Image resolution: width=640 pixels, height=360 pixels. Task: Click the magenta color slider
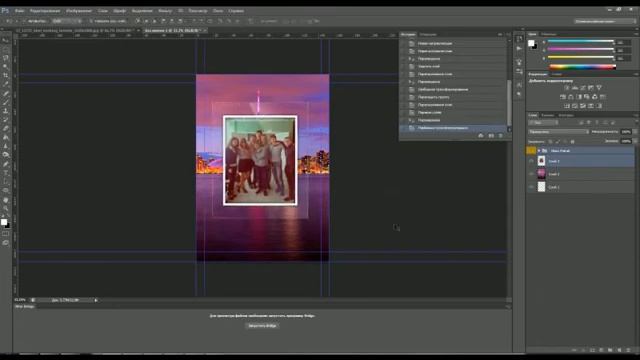(x=580, y=49)
